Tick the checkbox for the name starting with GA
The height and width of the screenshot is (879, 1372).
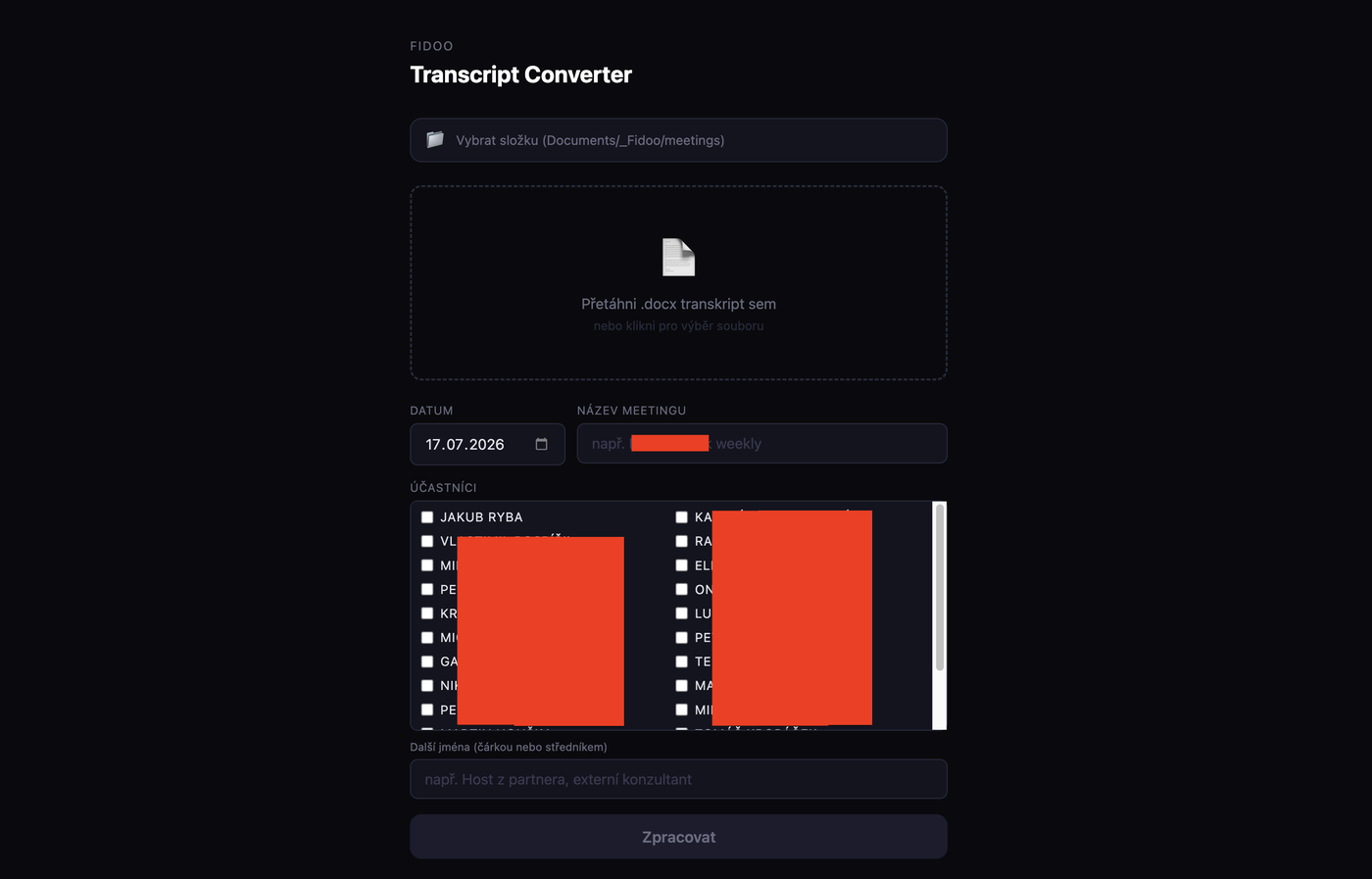427,661
